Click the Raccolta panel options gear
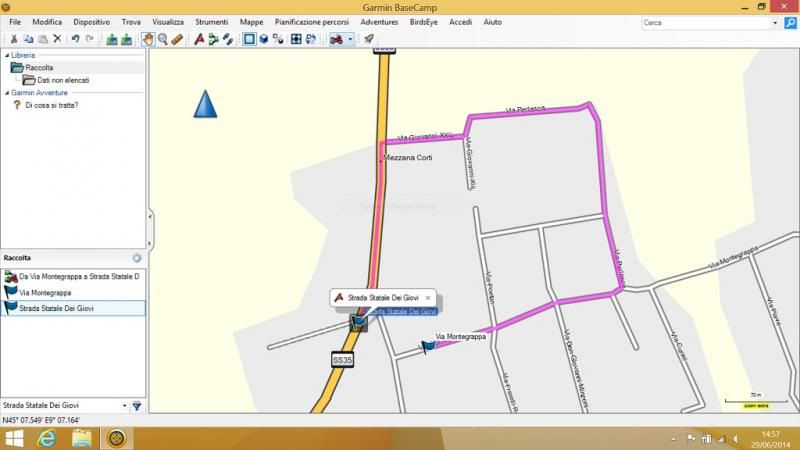This screenshot has height=450, width=800. [137, 258]
